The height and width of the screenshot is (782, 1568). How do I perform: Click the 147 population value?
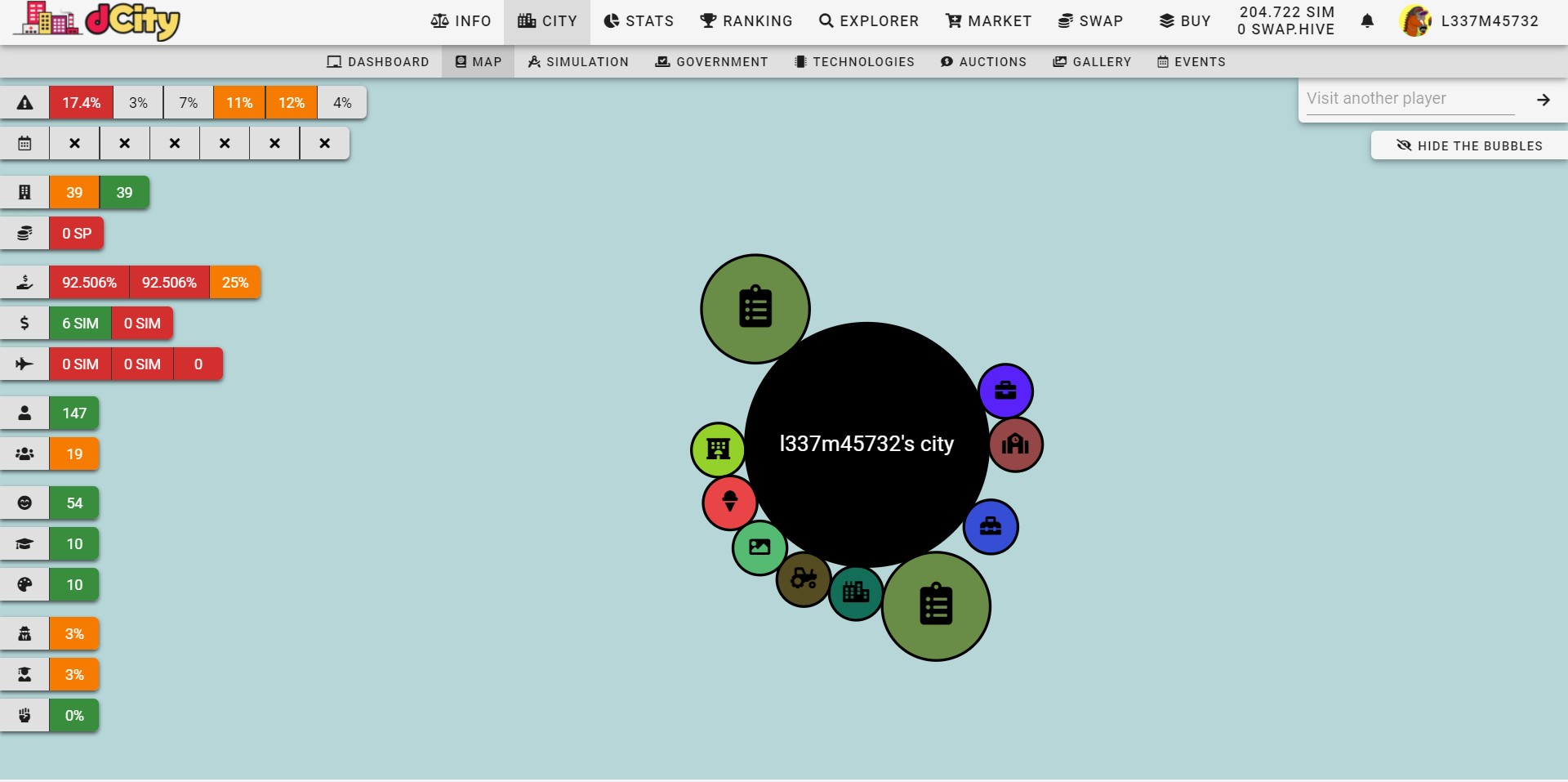74,413
